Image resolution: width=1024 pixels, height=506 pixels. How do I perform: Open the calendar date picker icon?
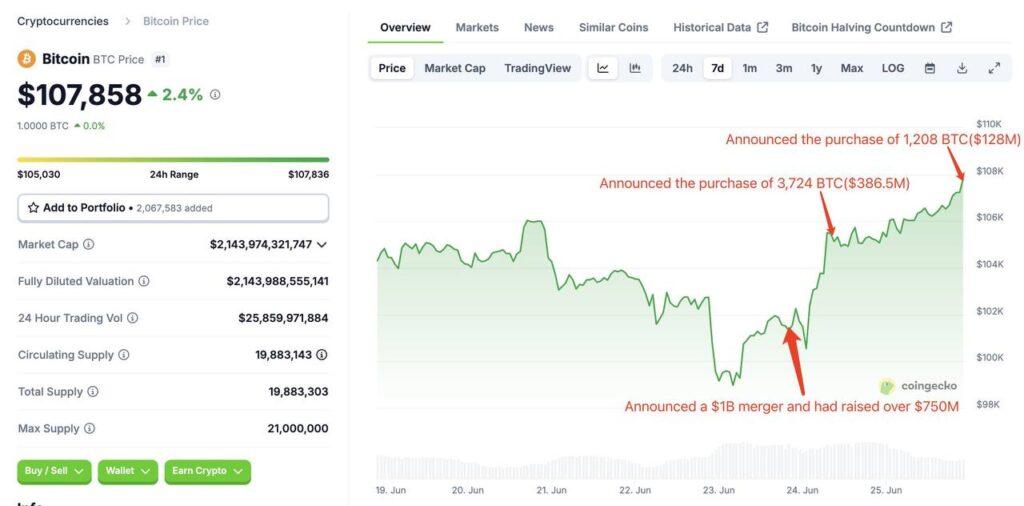click(930, 68)
